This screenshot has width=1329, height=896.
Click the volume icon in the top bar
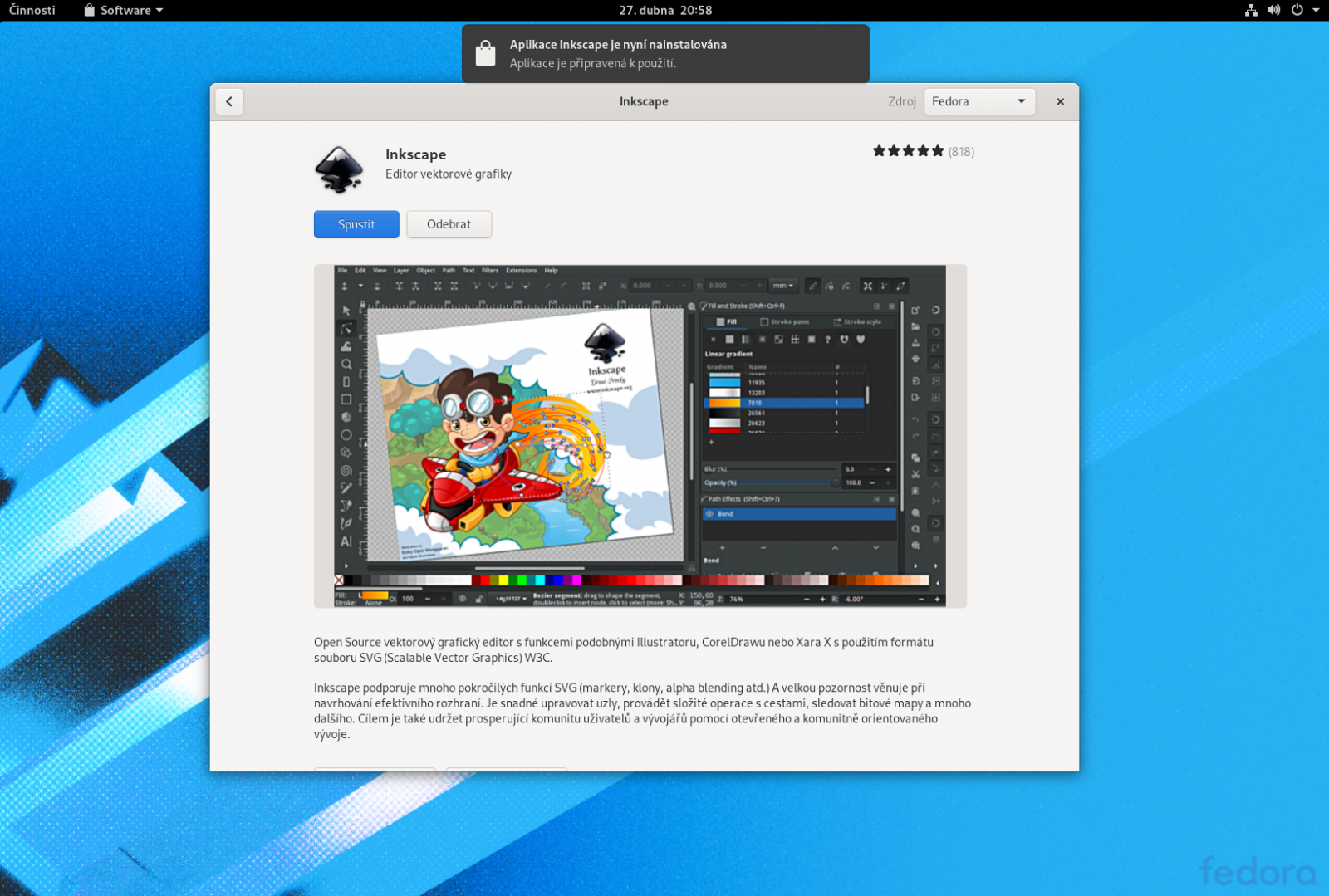(x=1273, y=11)
